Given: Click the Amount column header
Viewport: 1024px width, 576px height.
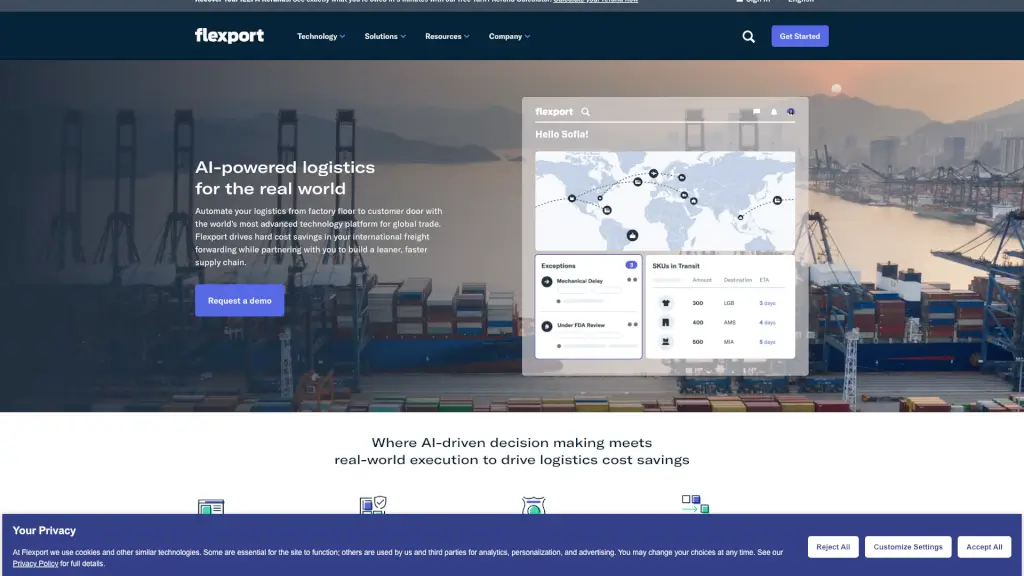Looking at the screenshot, I should pyautogui.click(x=702, y=280).
